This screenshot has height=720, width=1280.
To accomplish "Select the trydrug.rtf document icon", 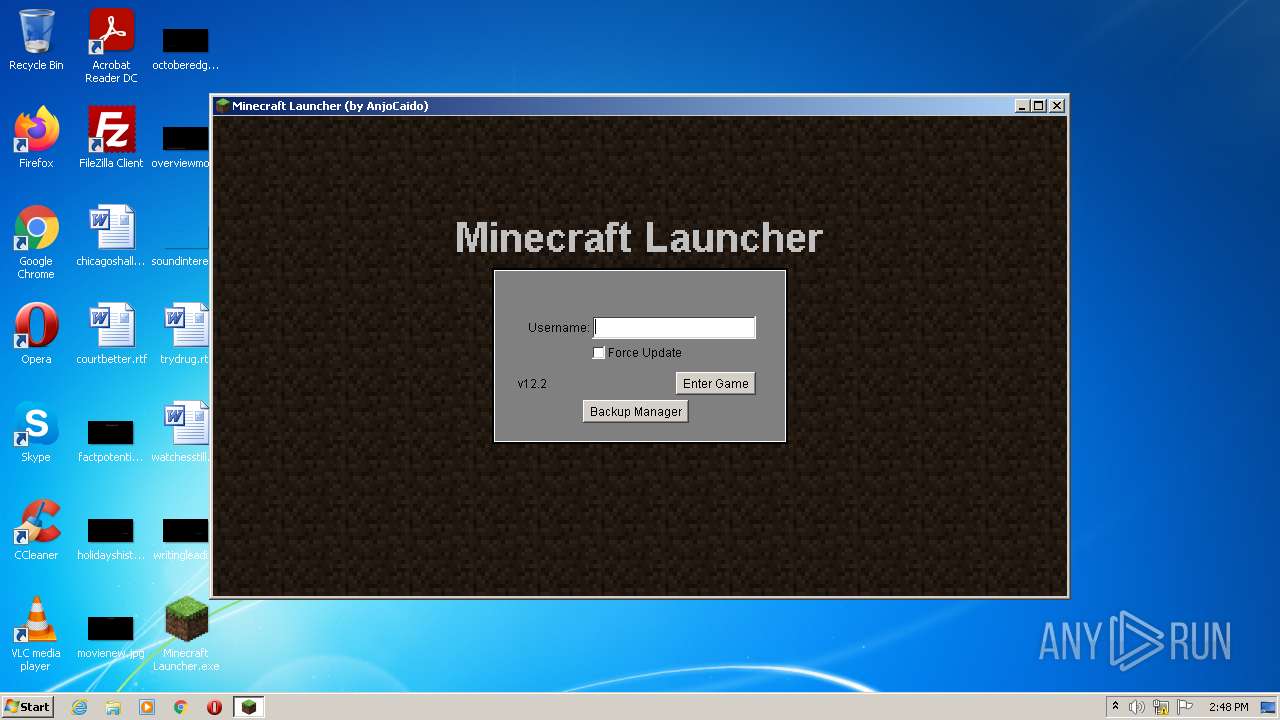I will coord(186,334).
